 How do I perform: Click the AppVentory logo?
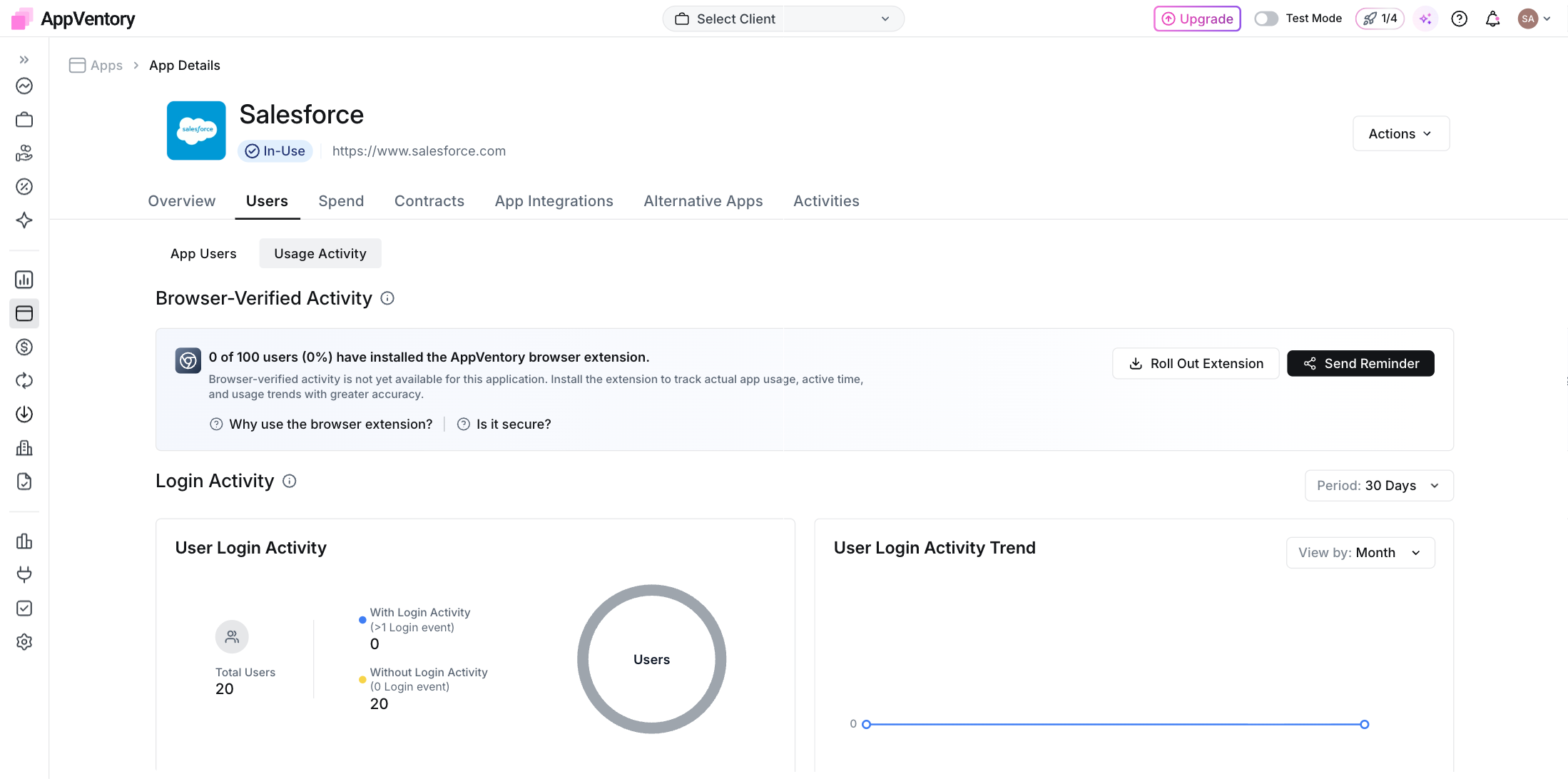pos(73,19)
